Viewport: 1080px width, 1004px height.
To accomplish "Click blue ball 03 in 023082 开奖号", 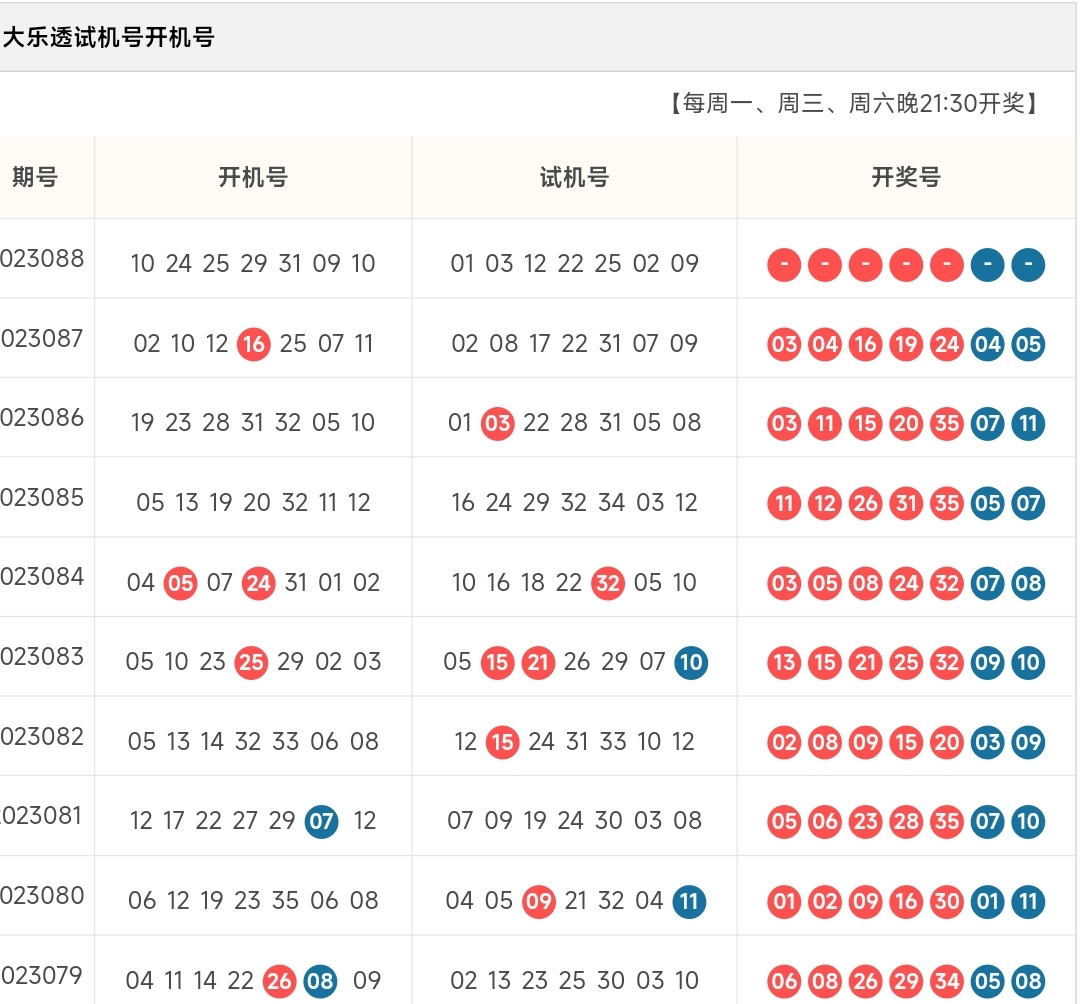I will pos(987,742).
